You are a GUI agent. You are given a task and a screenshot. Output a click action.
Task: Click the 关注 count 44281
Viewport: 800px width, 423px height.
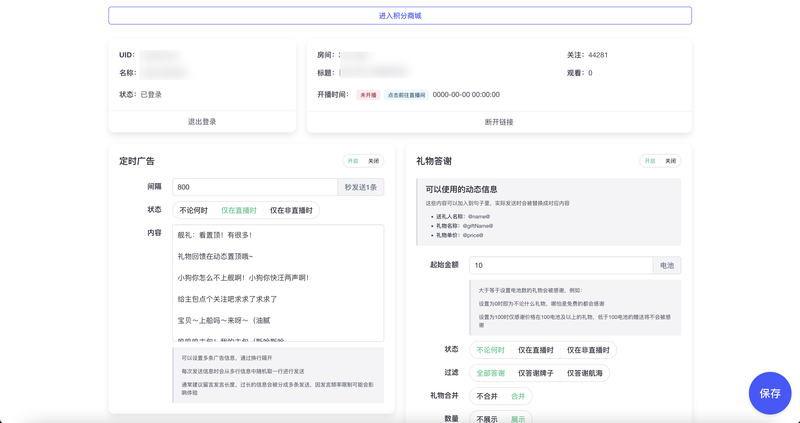598,55
